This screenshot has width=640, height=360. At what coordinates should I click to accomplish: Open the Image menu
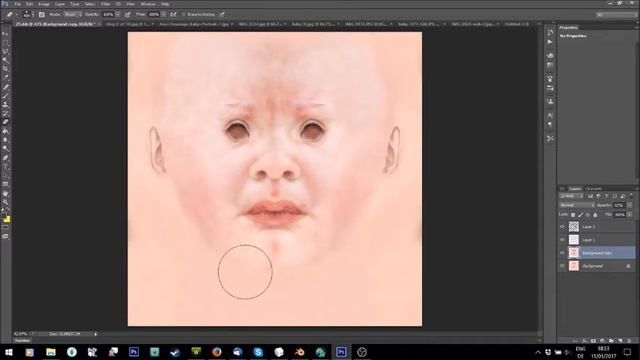click(x=43, y=4)
